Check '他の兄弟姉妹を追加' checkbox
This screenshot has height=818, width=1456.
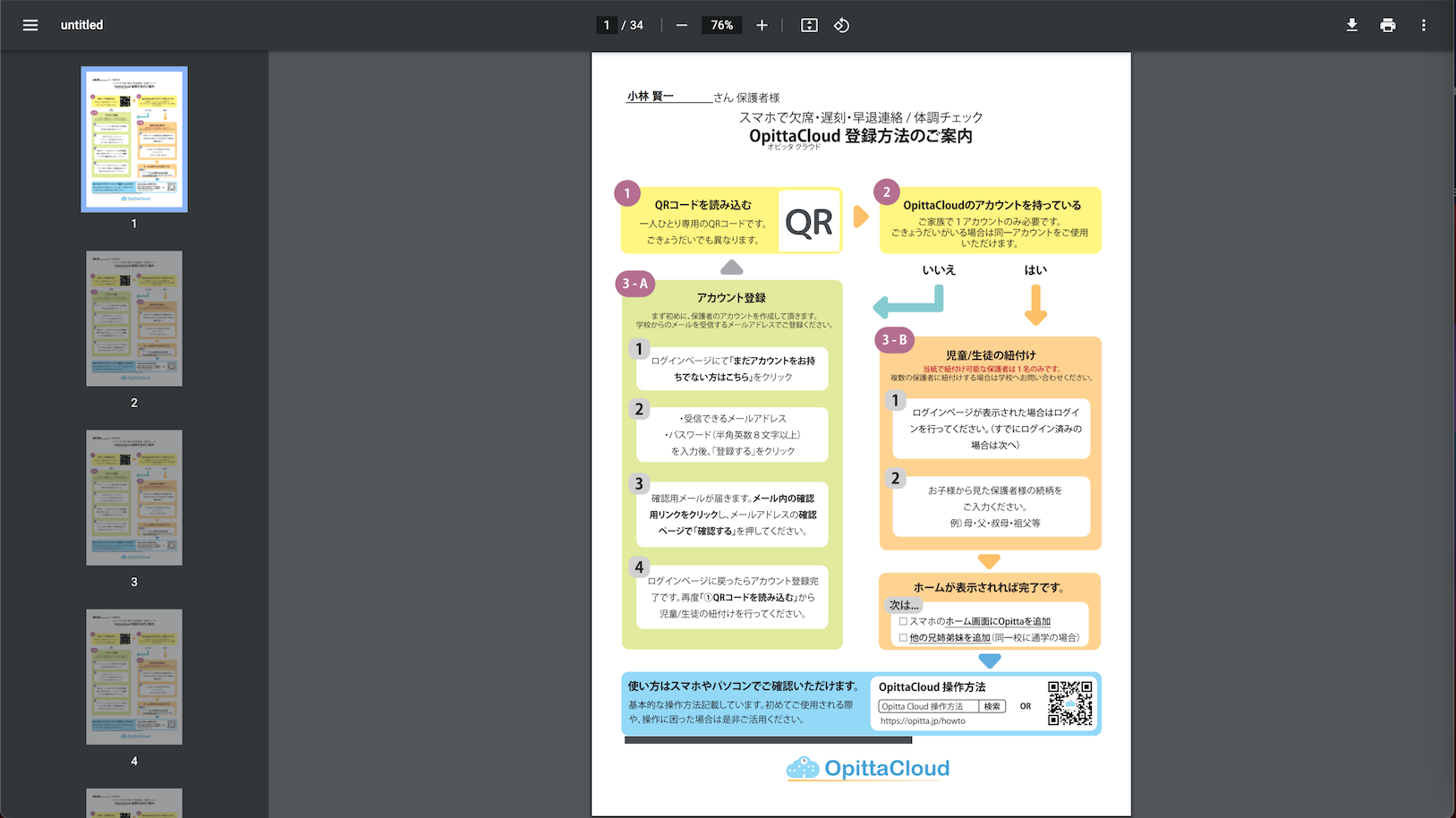(903, 638)
